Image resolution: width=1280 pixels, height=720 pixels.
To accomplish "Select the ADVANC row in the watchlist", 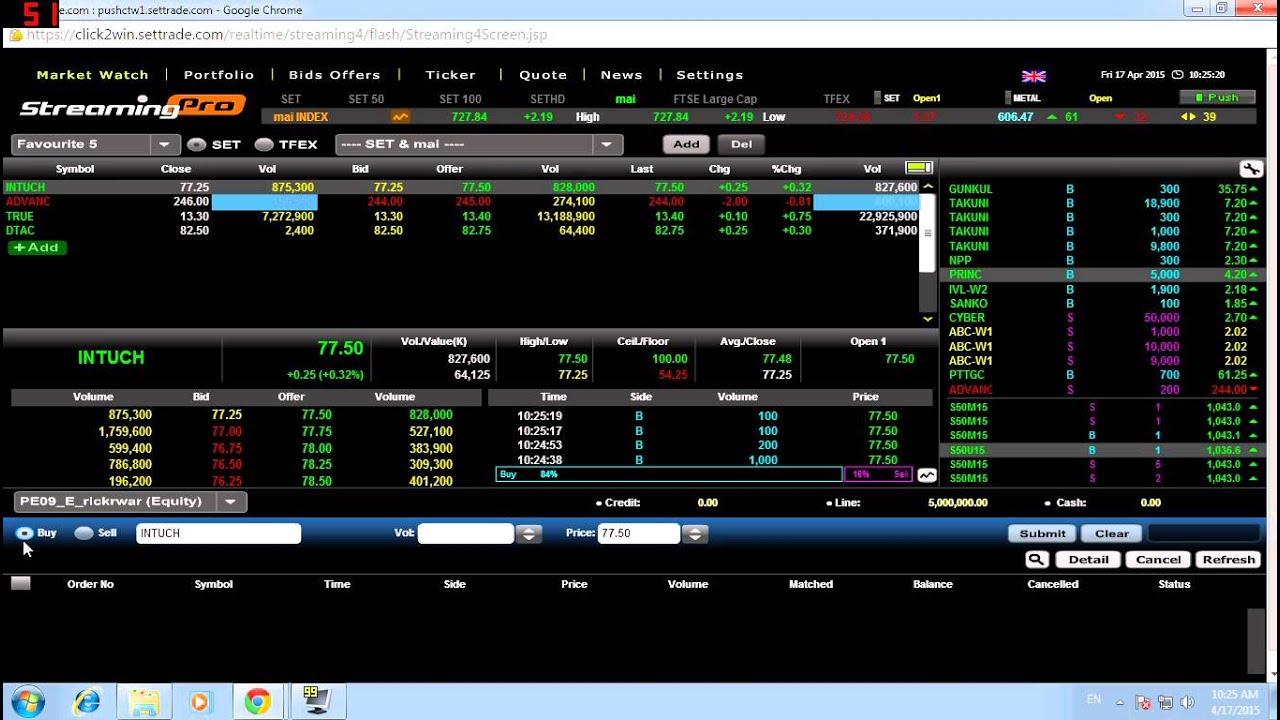I will pyautogui.click(x=462, y=202).
